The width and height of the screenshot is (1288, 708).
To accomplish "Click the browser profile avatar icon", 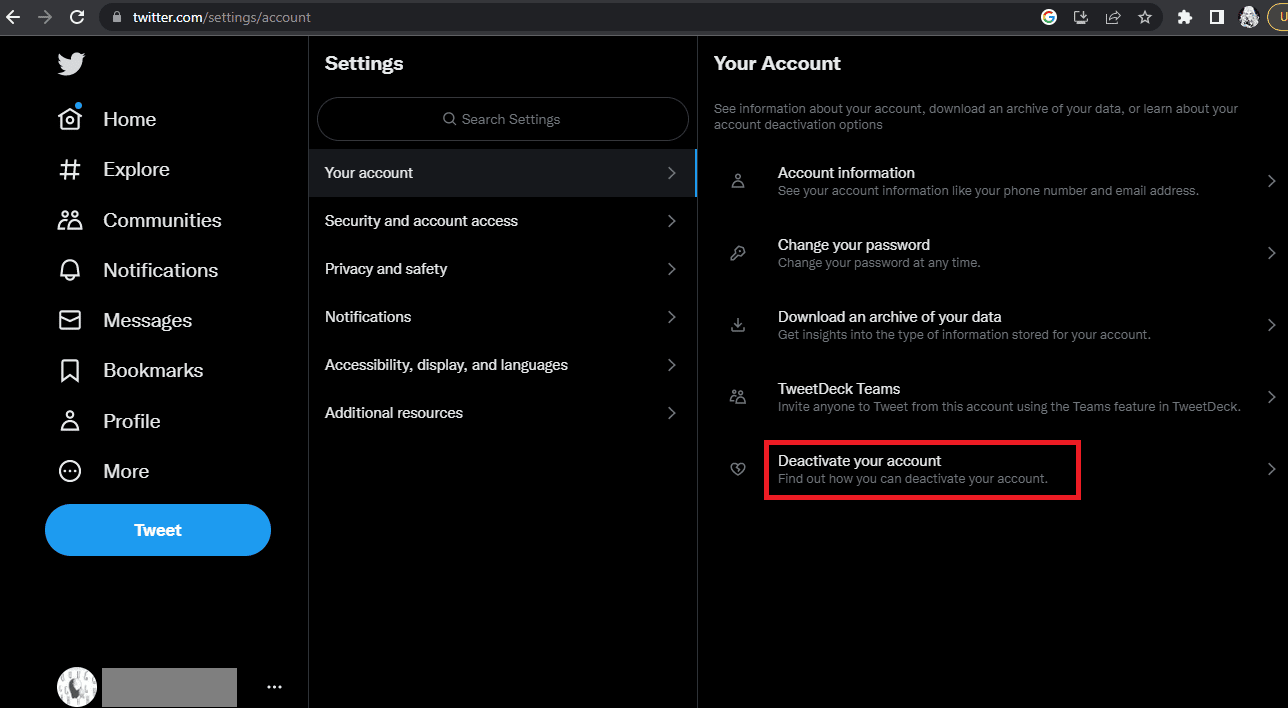I will pos(1249,17).
